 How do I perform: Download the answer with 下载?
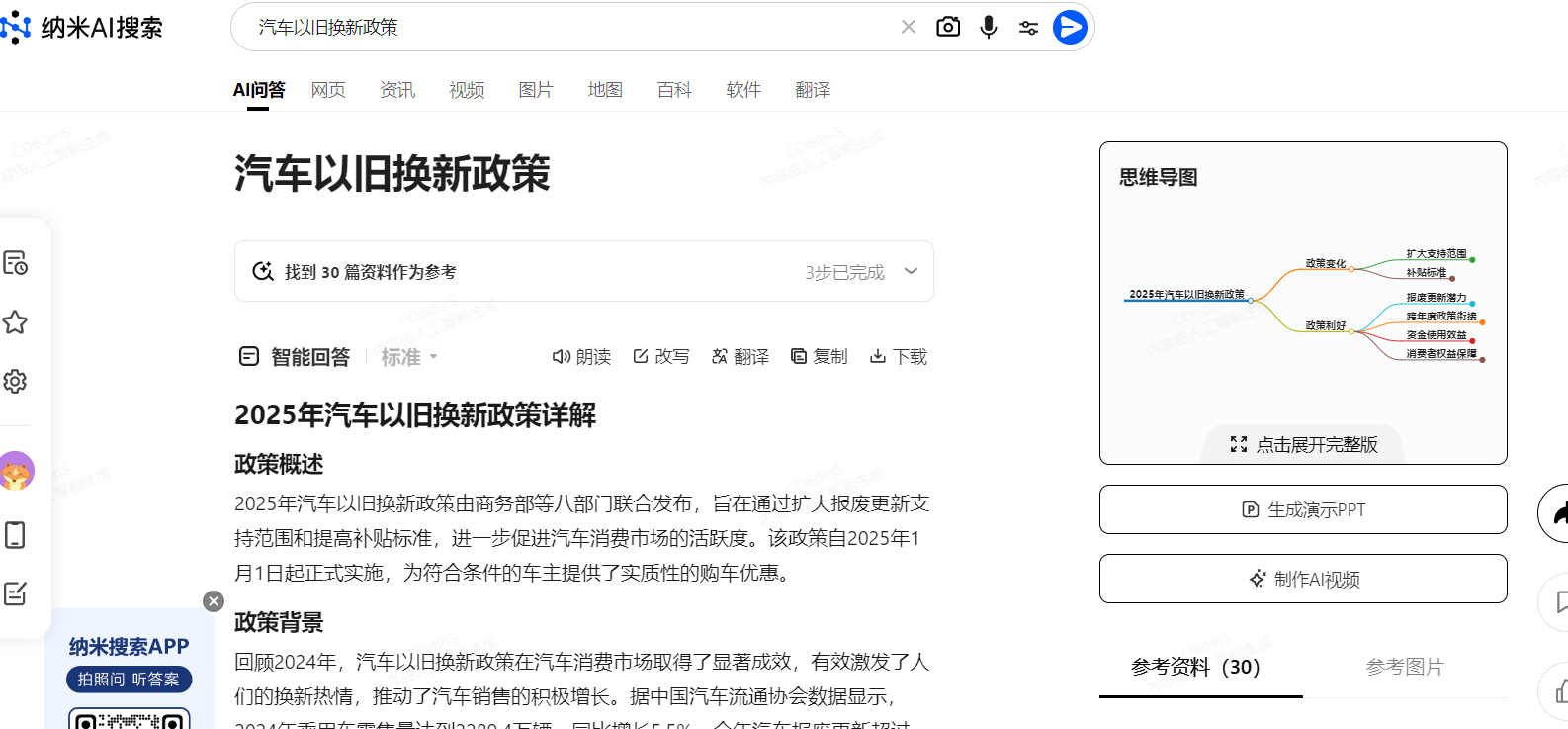click(x=899, y=357)
